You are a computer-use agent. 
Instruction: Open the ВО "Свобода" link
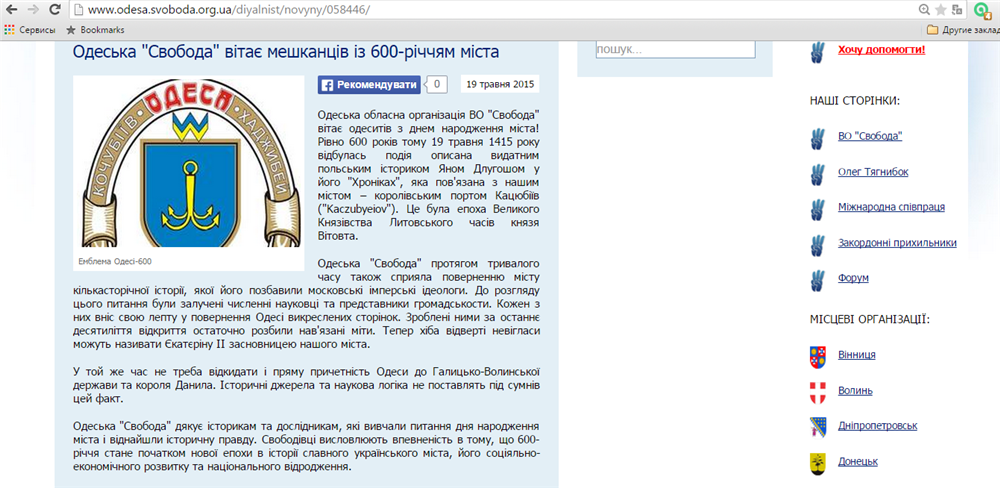click(x=870, y=136)
